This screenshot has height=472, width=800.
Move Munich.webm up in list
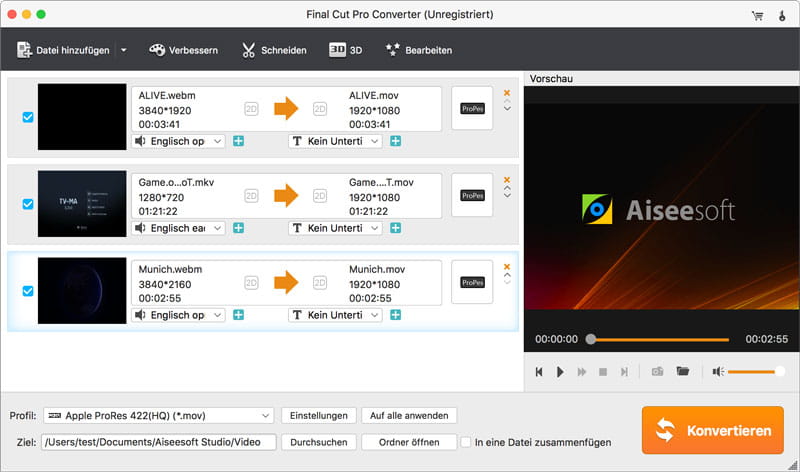pyautogui.click(x=507, y=275)
